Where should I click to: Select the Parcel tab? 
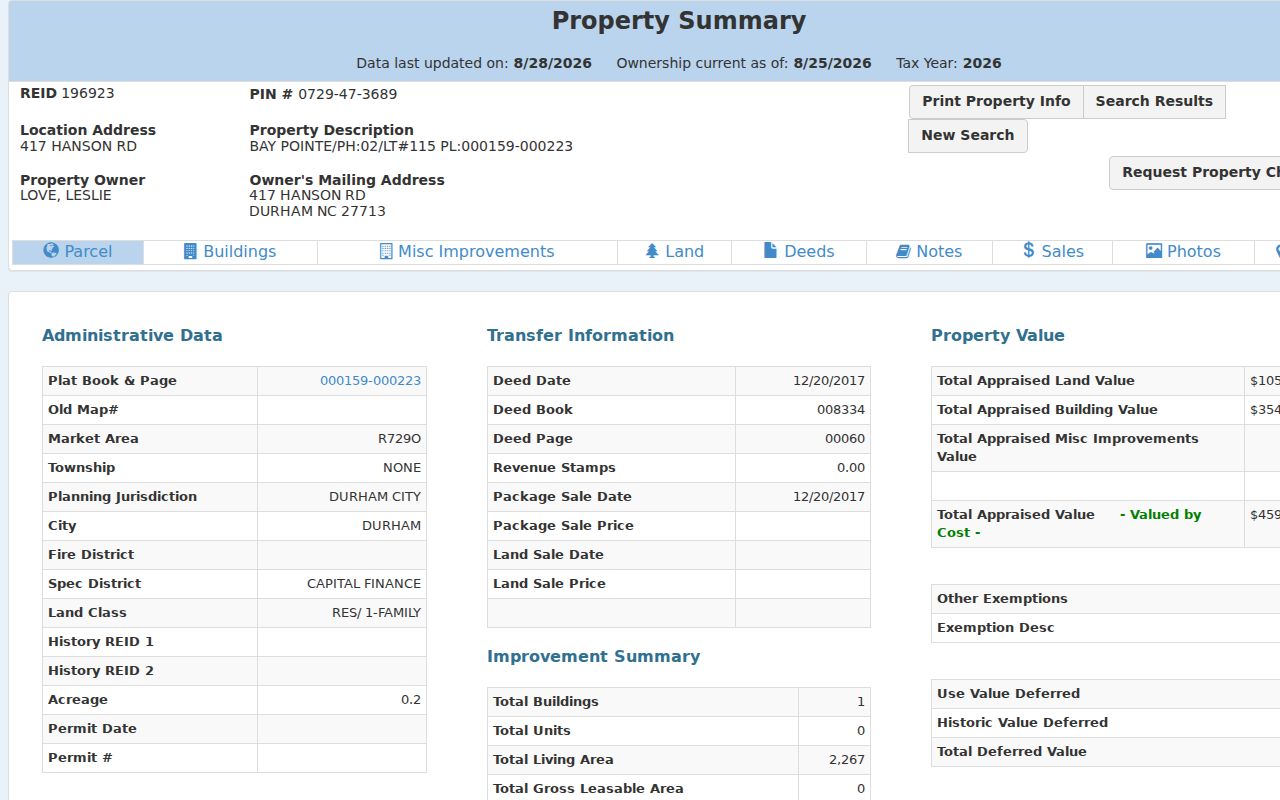pos(78,252)
